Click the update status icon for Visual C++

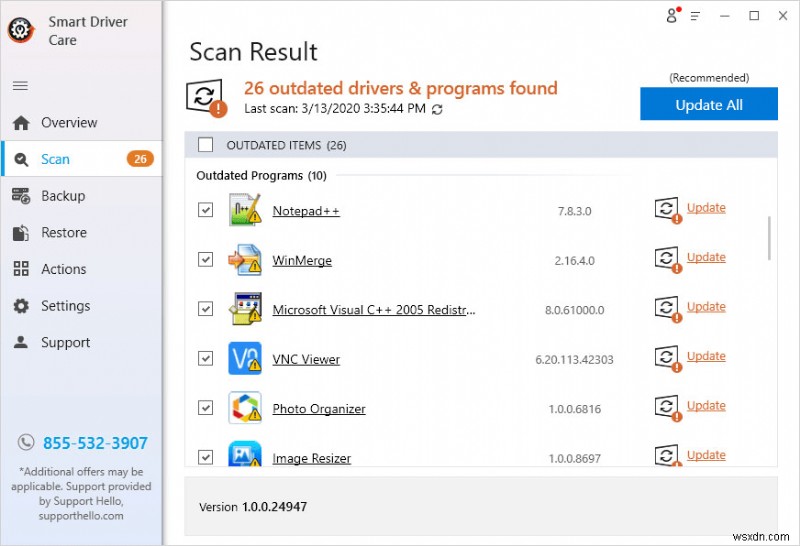coord(668,309)
